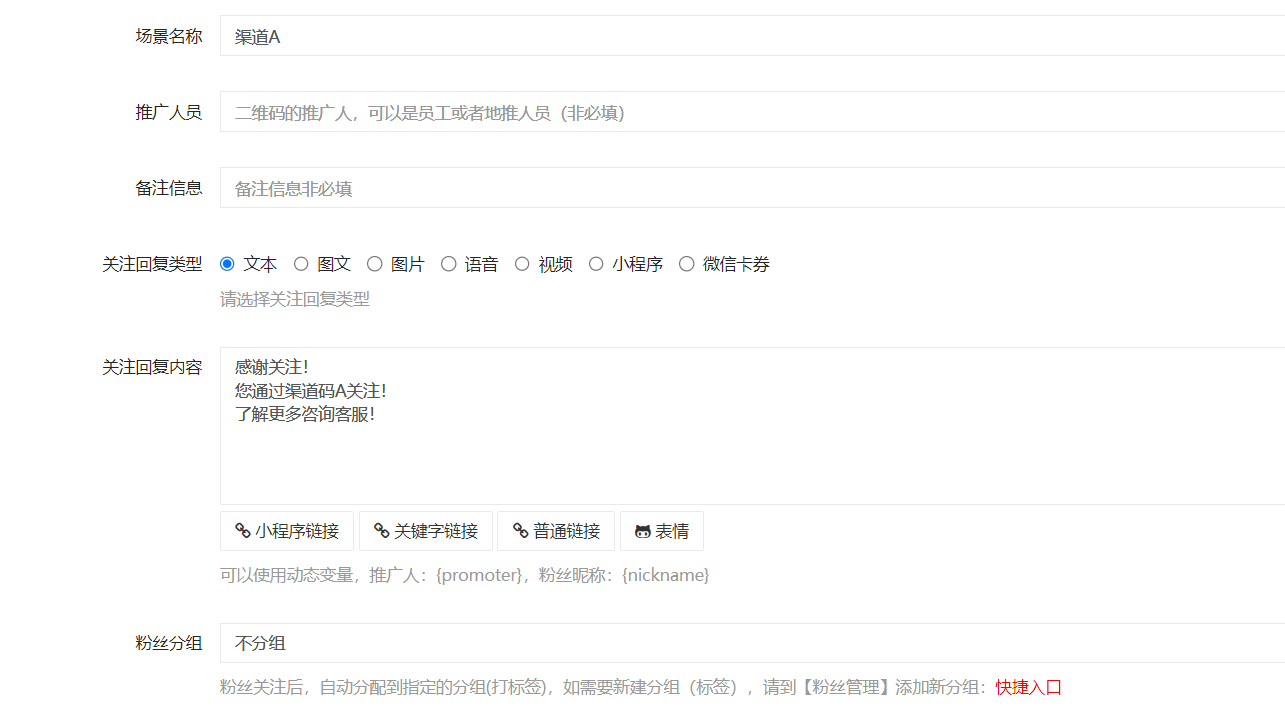The image size is (1285, 715).
Task: Select the 文本 reply type radio button
Action: coord(227,263)
